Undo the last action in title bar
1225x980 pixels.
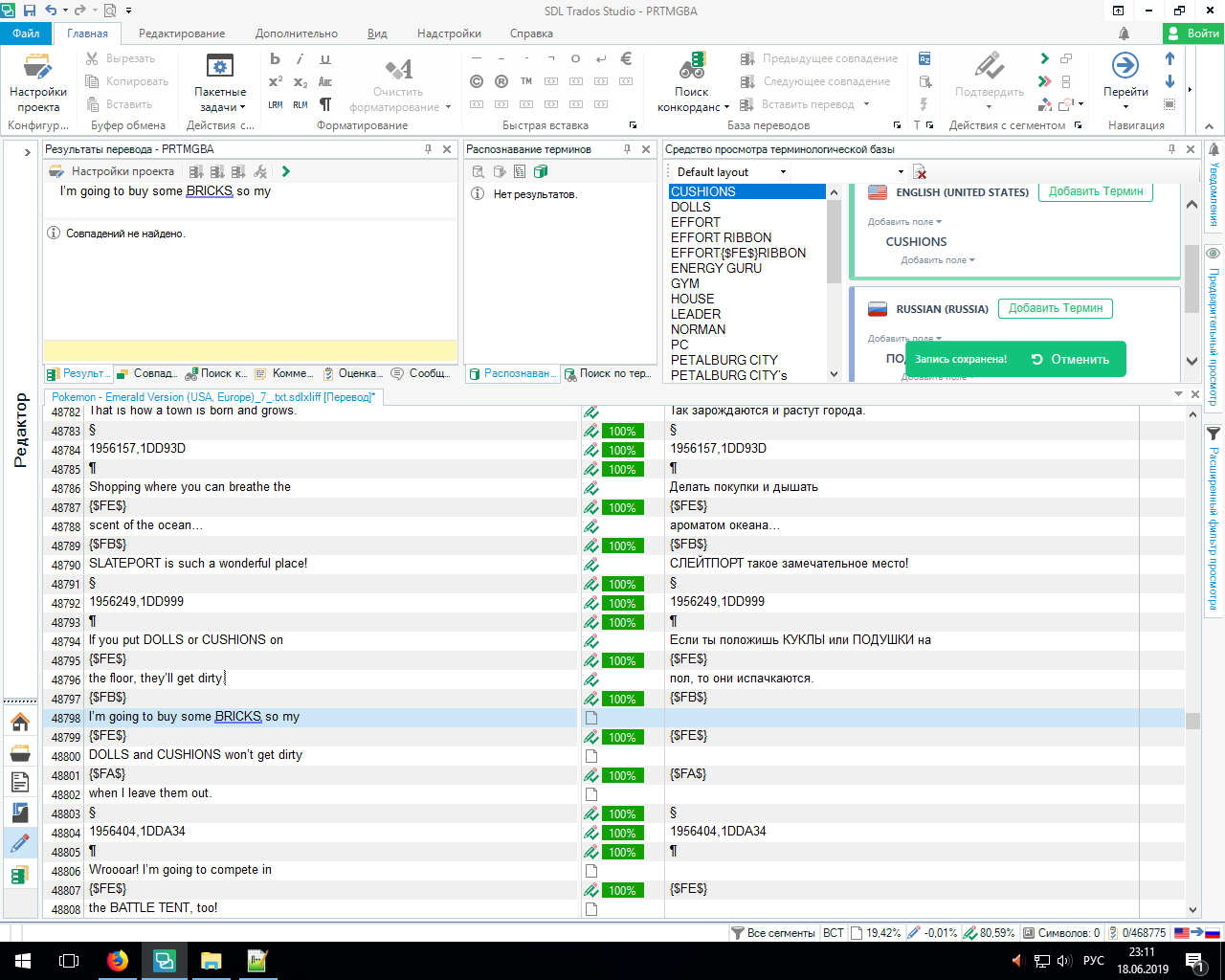[51, 11]
